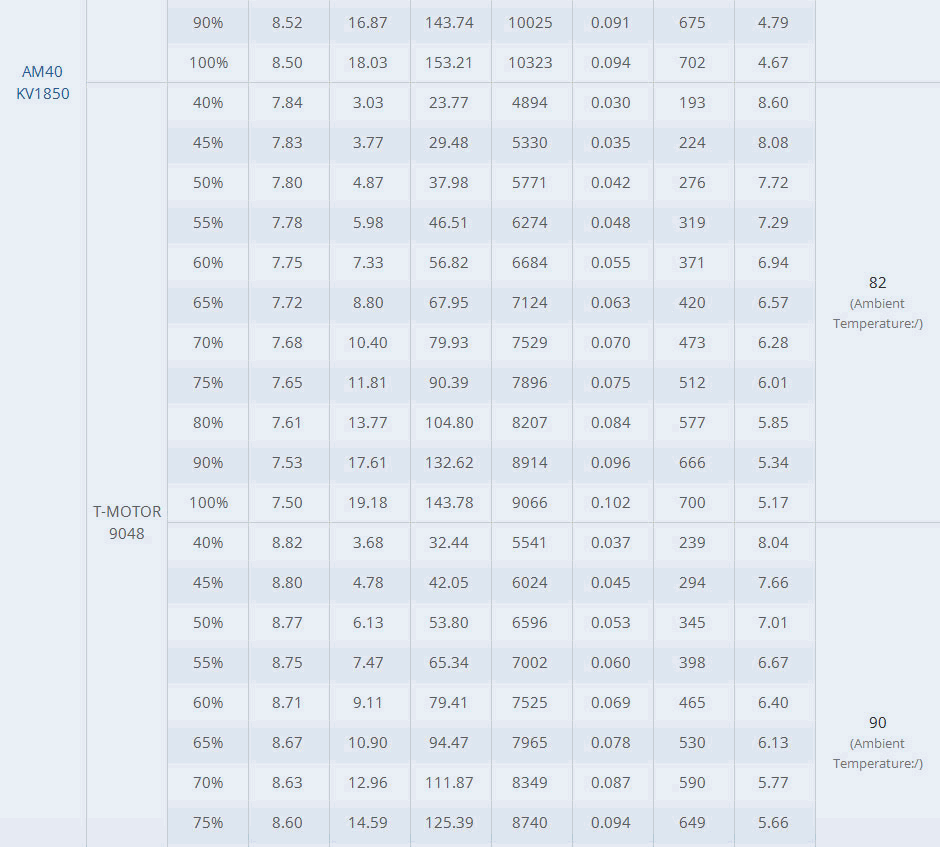The image size is (940, 847).
Task: Click the 90 ambient temperature cell
Action: tap(878, 743)
